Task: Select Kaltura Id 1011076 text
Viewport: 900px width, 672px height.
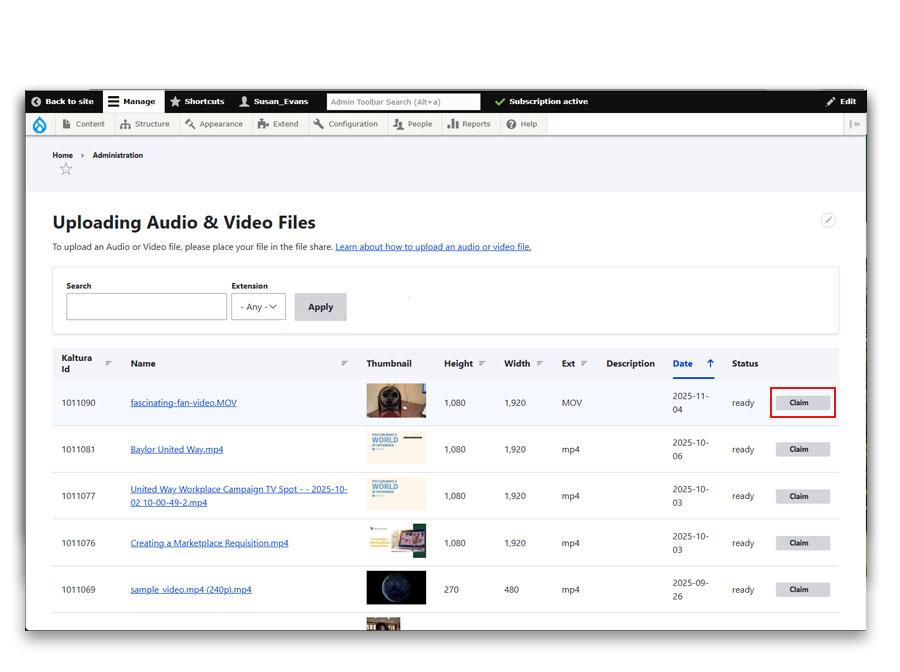Action: click(79, 543)
